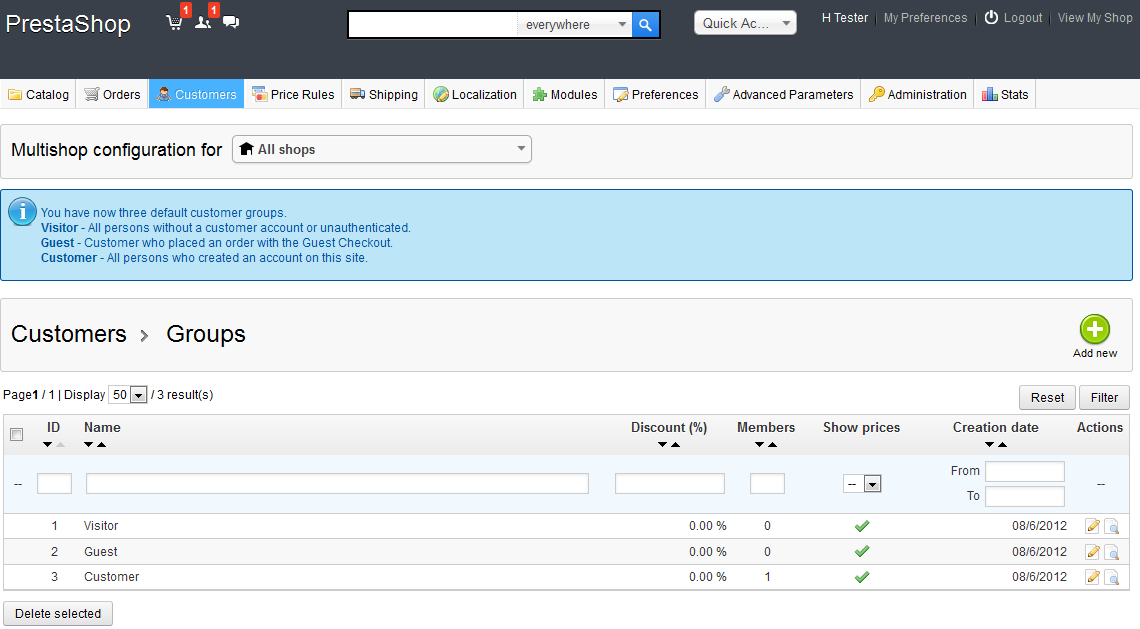The image size is (1140, 629).
Task: Open the All shops multishop dropdown
Action: (x=382, y=150)
